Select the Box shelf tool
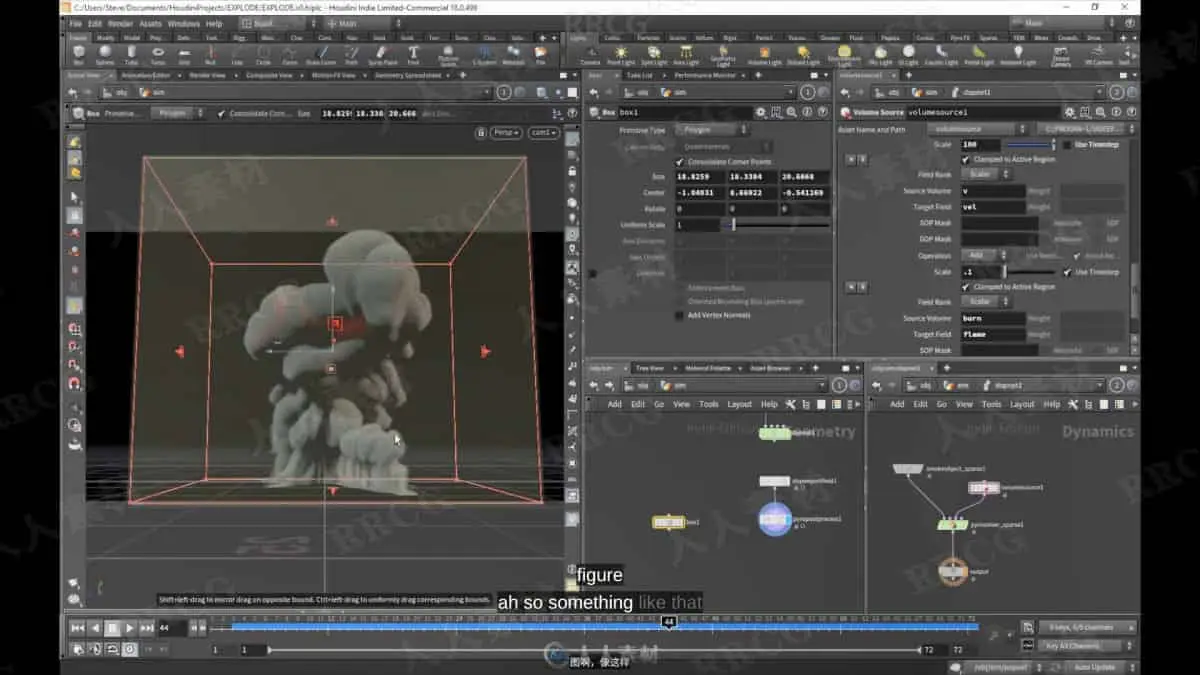This screenshot has height=675, width=1200. (78, 54)
